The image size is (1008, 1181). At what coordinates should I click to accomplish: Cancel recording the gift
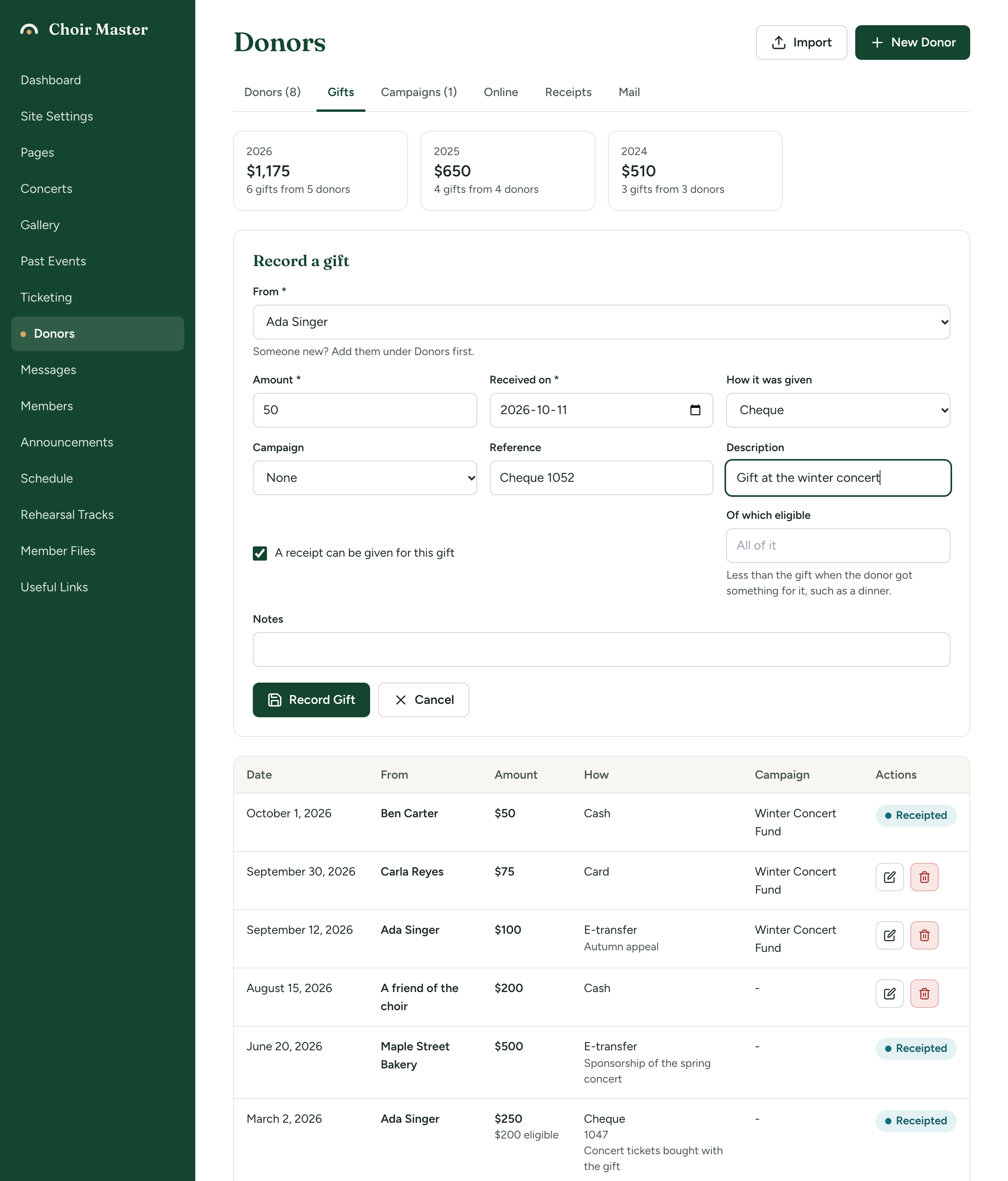click(423, 700)
